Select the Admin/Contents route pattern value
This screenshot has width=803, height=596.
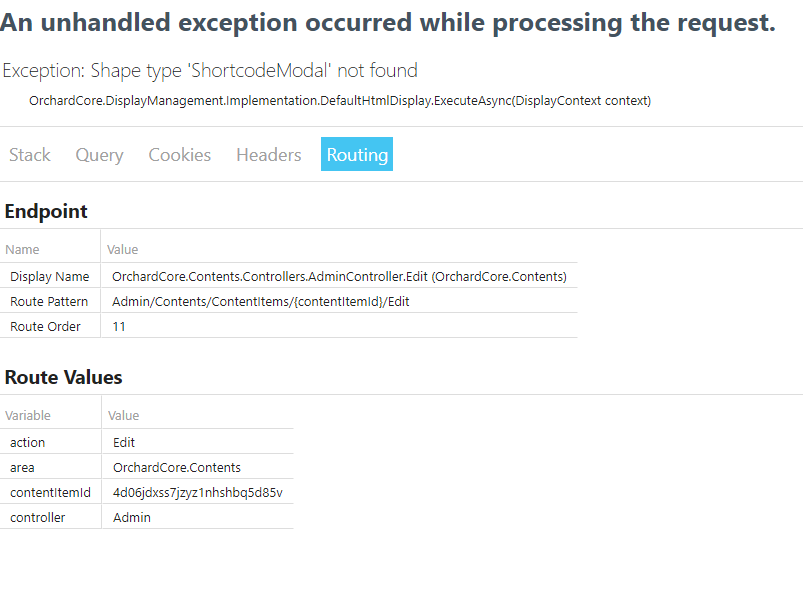(260, 301)
